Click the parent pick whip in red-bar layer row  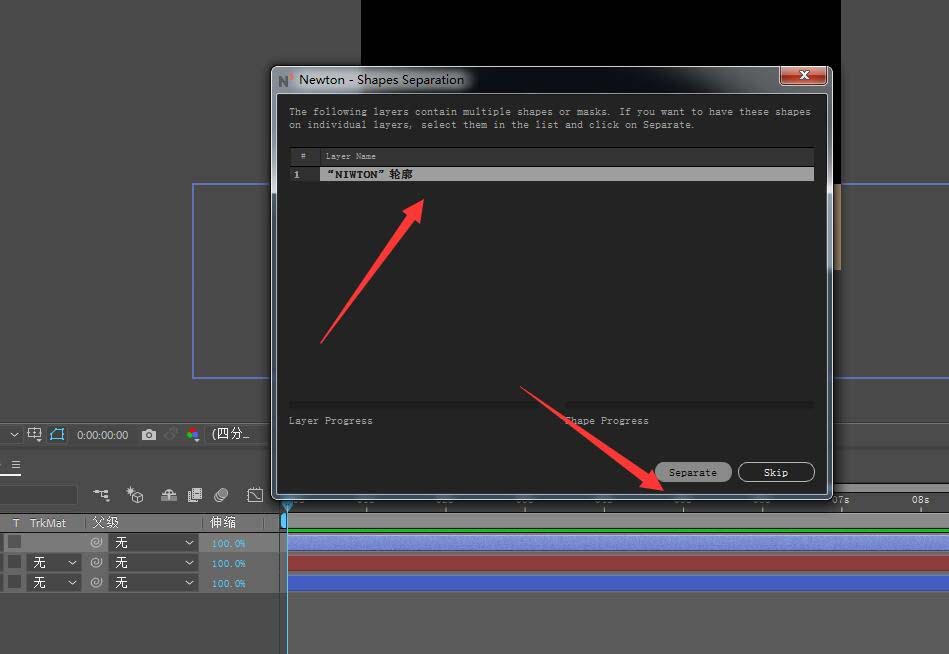[x=96, y=563]
